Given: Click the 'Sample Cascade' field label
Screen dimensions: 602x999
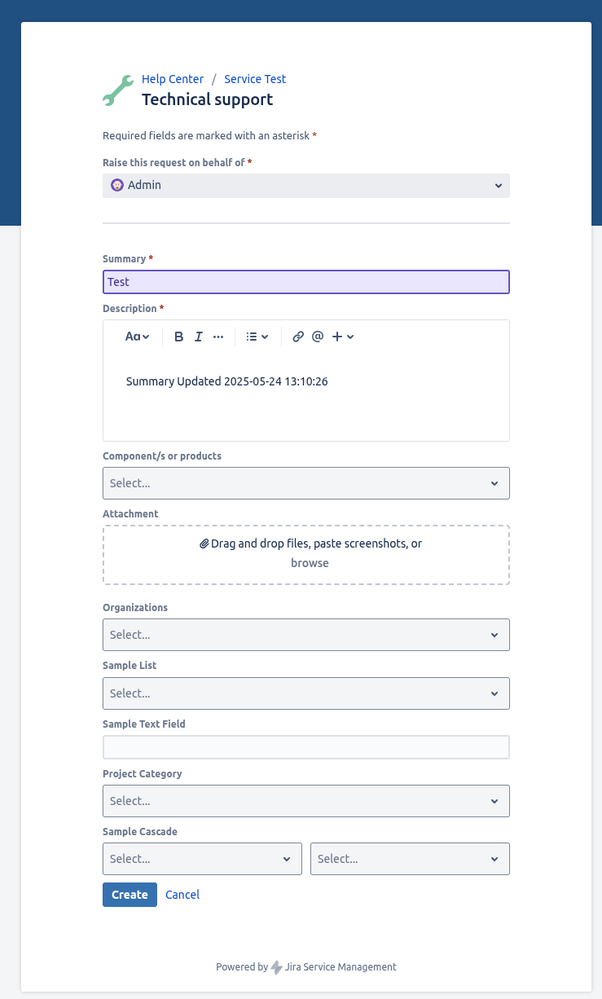Looking at the screenshot, I should point(140,831).
